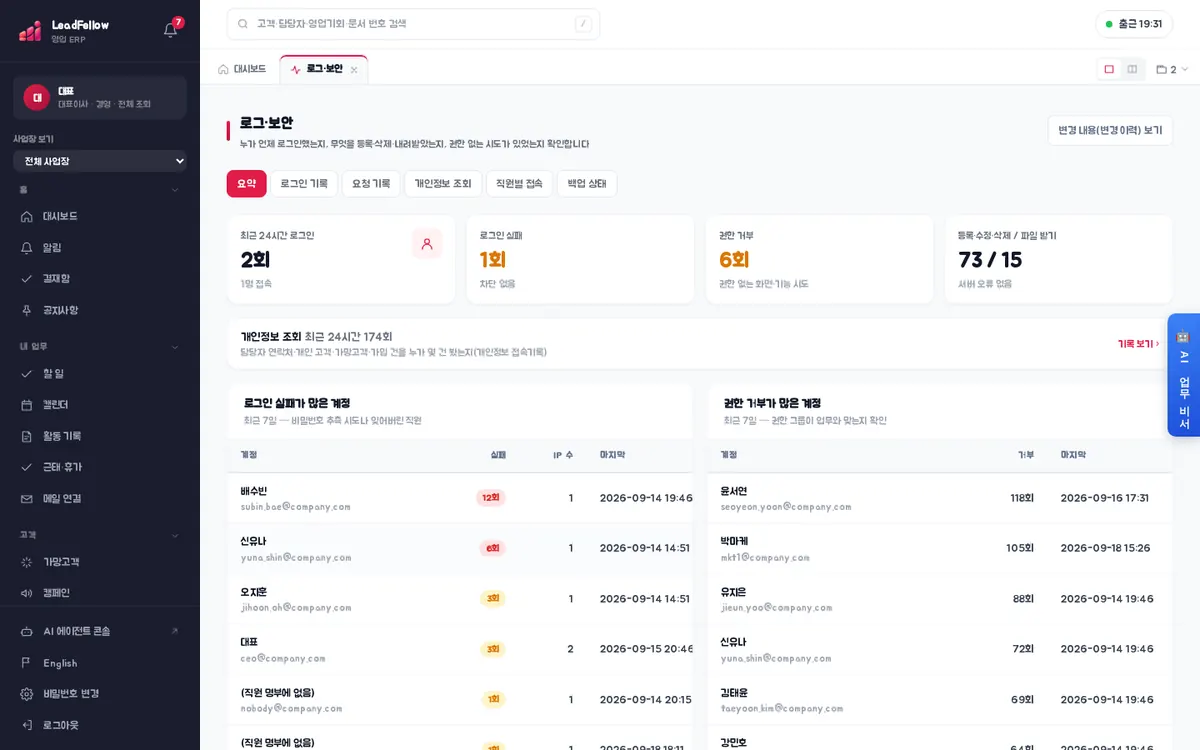Screen dimensions: 1200x750
Task: Select the 오지훈 login failure row
Action: [x=460, y=599]
